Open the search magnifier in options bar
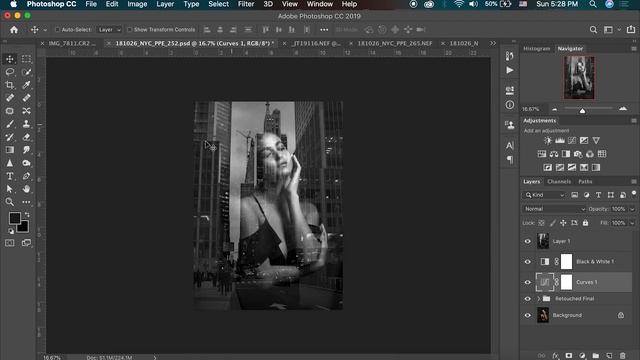 pos(593,30)
